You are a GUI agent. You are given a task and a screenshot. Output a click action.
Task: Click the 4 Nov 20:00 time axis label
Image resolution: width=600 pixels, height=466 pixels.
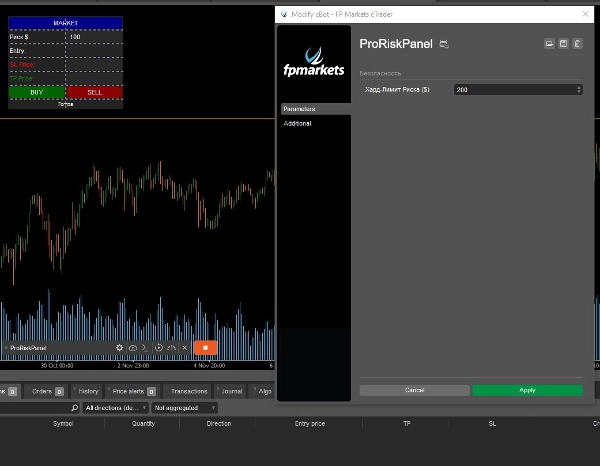tap(209, 365)
